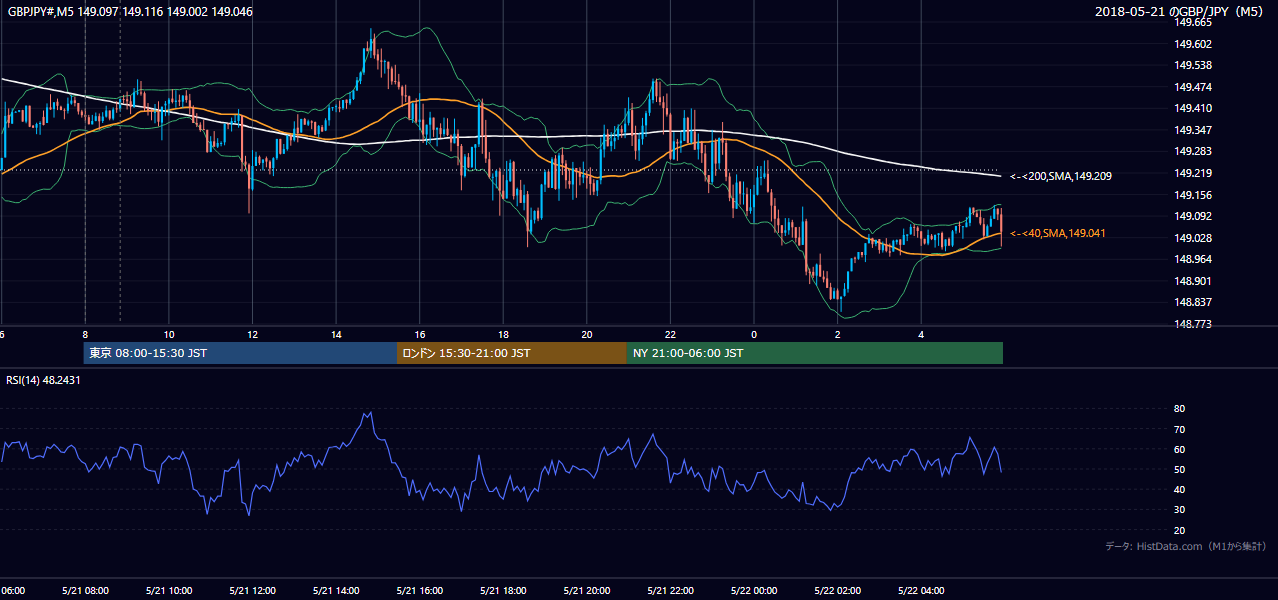1278x600 pixels.
Task: Click price axis value 149.156
Action: 1193,196
